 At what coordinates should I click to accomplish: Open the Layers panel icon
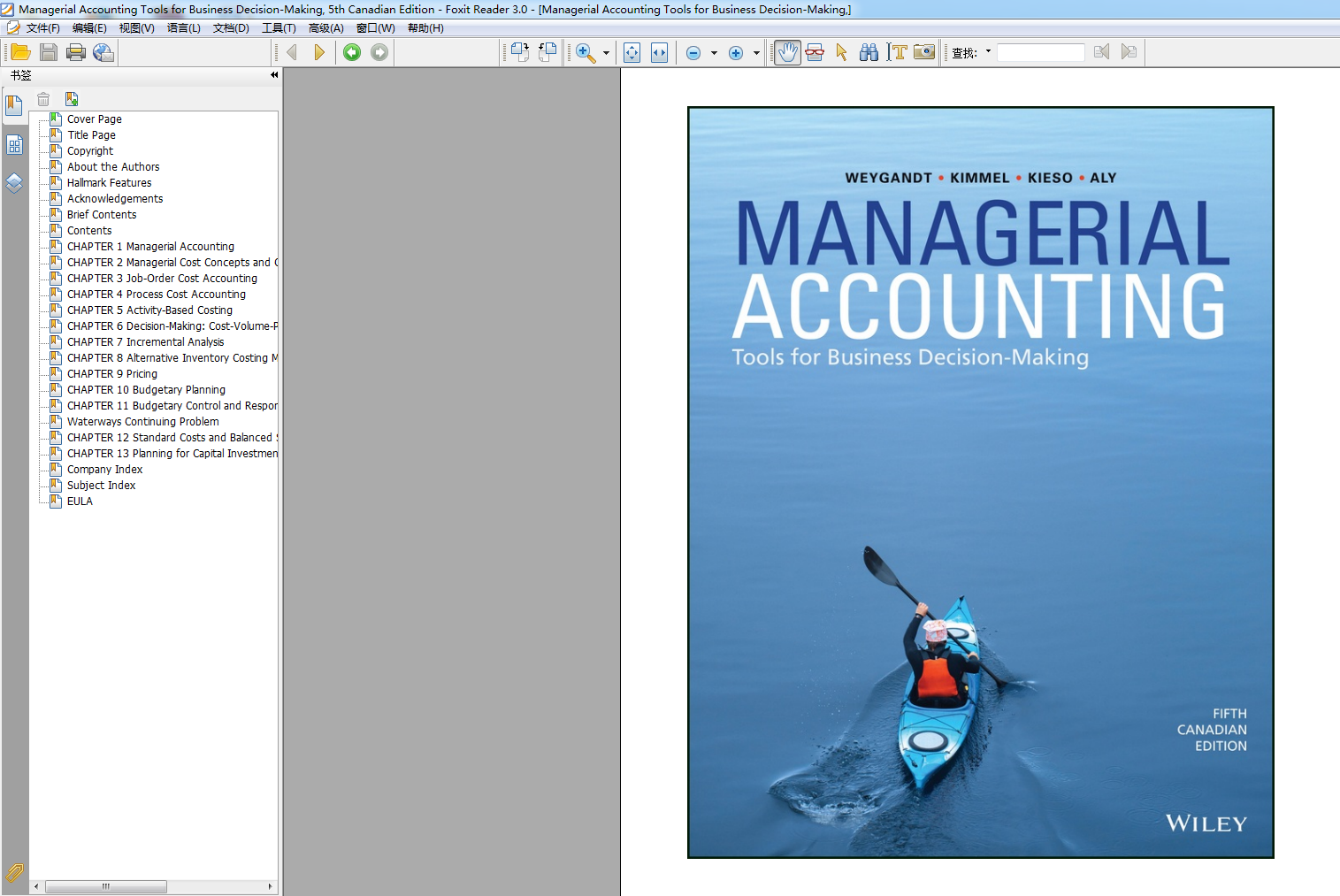coord(14,183)
